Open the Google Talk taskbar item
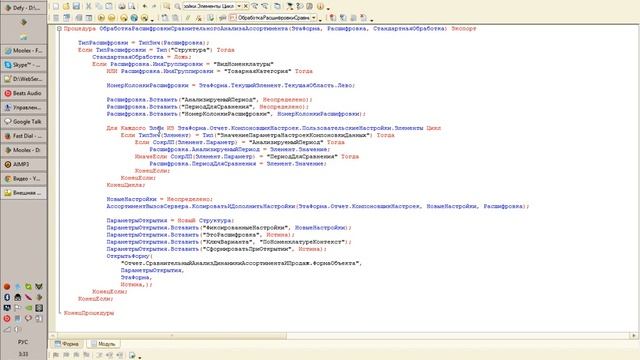 [24, 122]
